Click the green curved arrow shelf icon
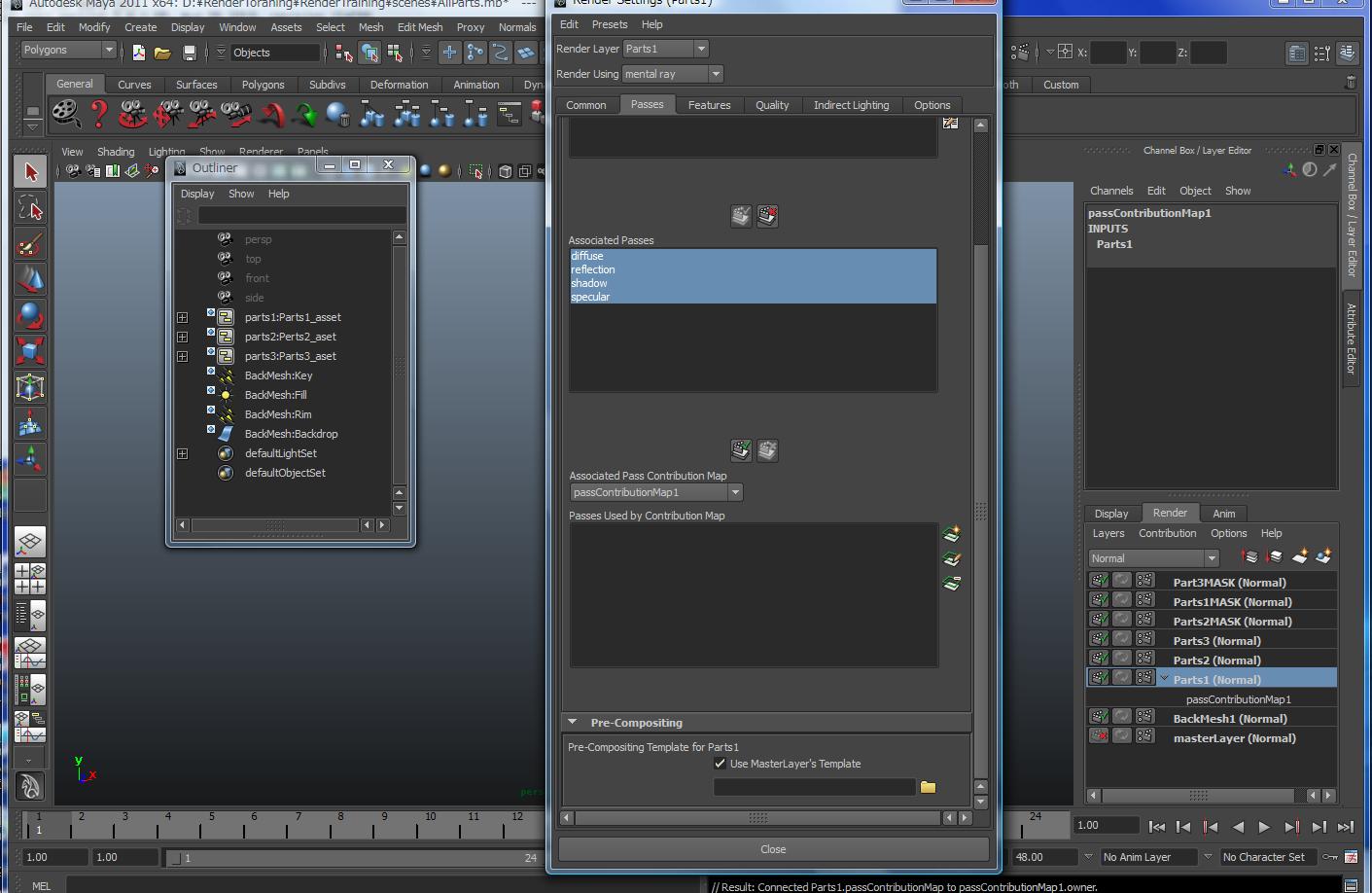Image resolution: width=1372 pixels, height=893 pixels. pyautogui.click(x=305, y=115)
